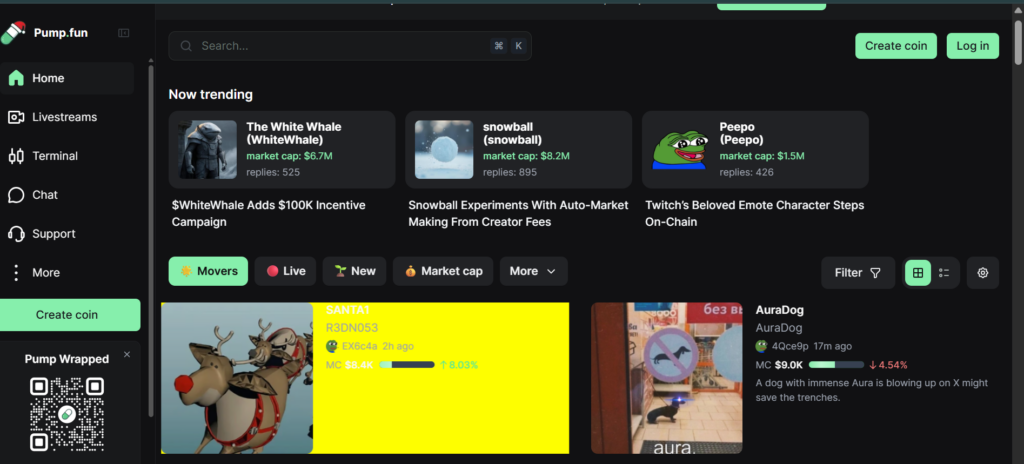Open $WhiteWhale Adds $100K Incentive headline
Screen dimensions: 1024x464
(268, 214)
